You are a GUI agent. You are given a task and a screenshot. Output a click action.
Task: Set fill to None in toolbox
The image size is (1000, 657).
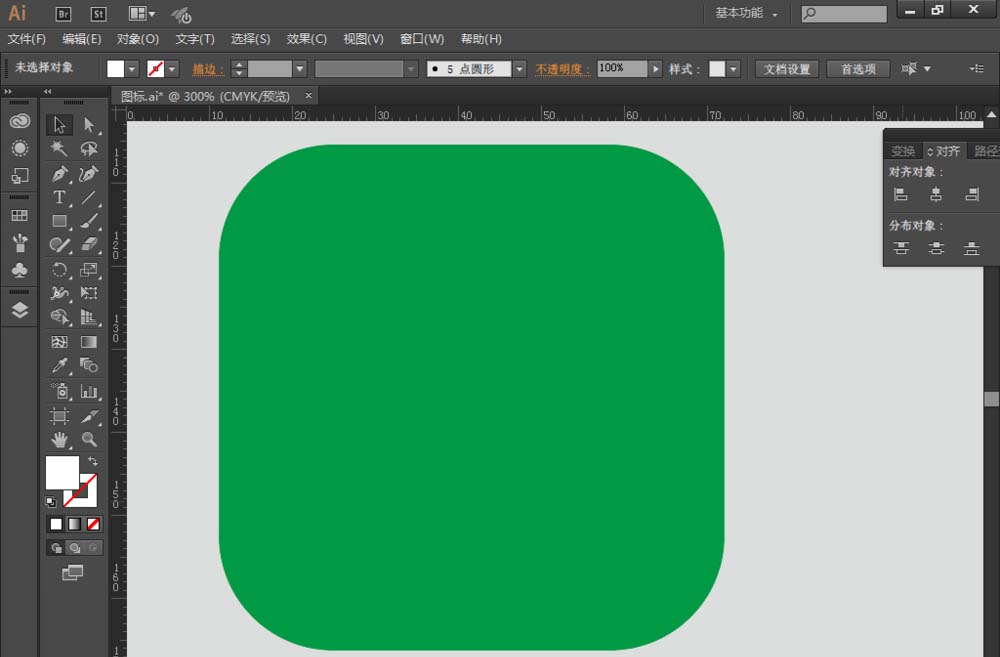(x=93, y=524)
